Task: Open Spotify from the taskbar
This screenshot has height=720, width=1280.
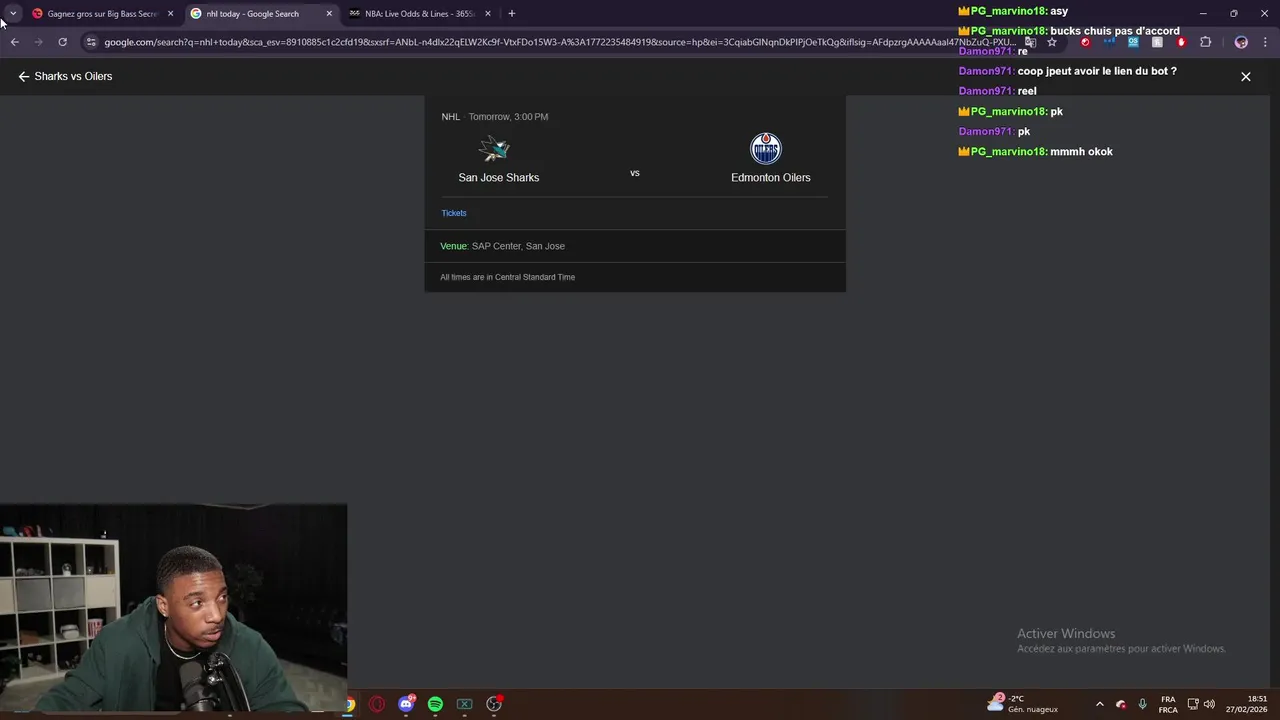Action: (x=435, y=704)
